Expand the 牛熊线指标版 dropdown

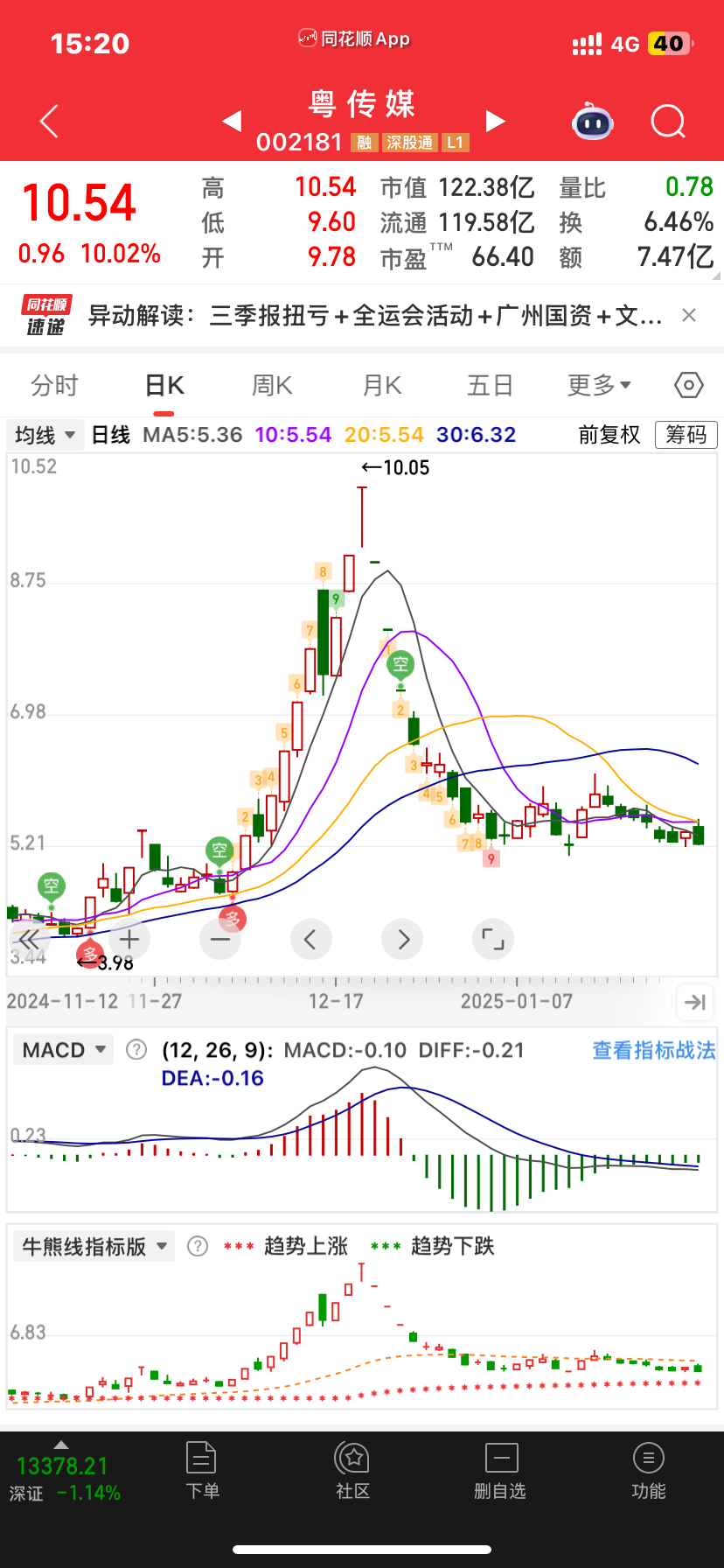(94, 1246)
